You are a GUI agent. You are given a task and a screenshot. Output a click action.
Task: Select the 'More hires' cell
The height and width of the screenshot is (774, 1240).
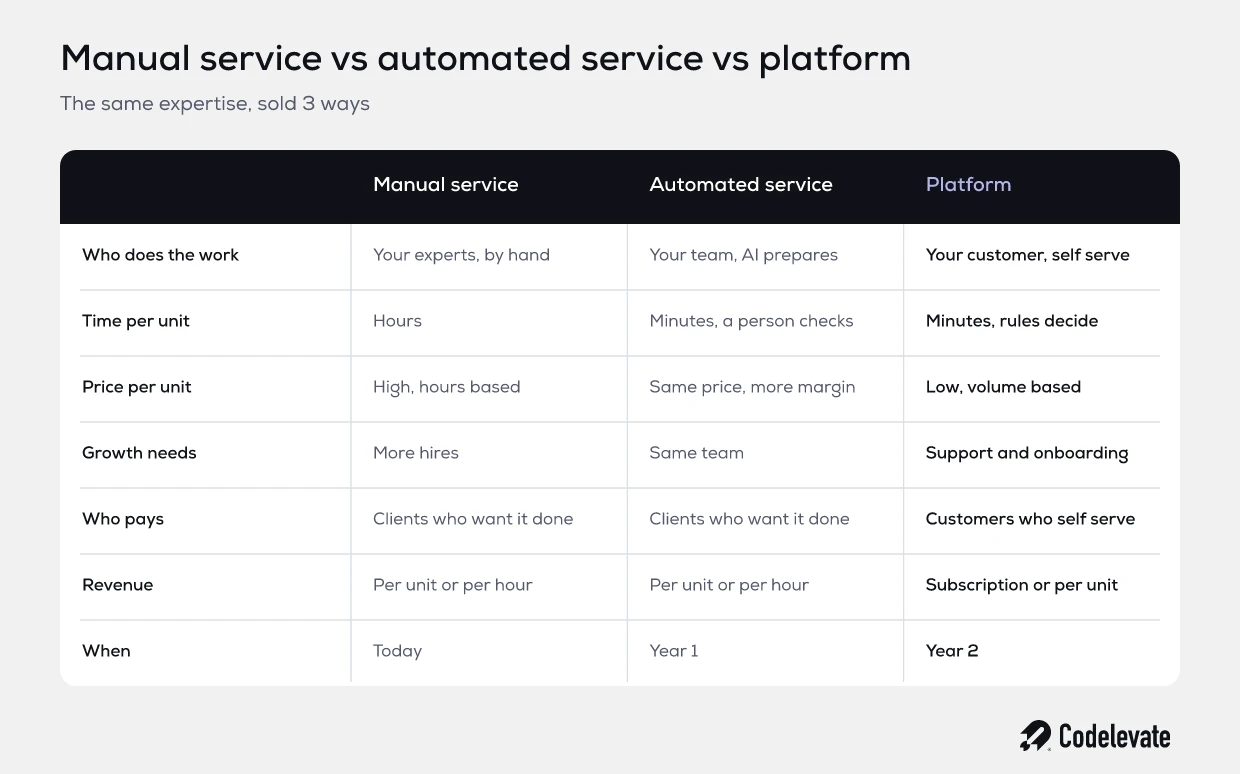click(416, 453)
